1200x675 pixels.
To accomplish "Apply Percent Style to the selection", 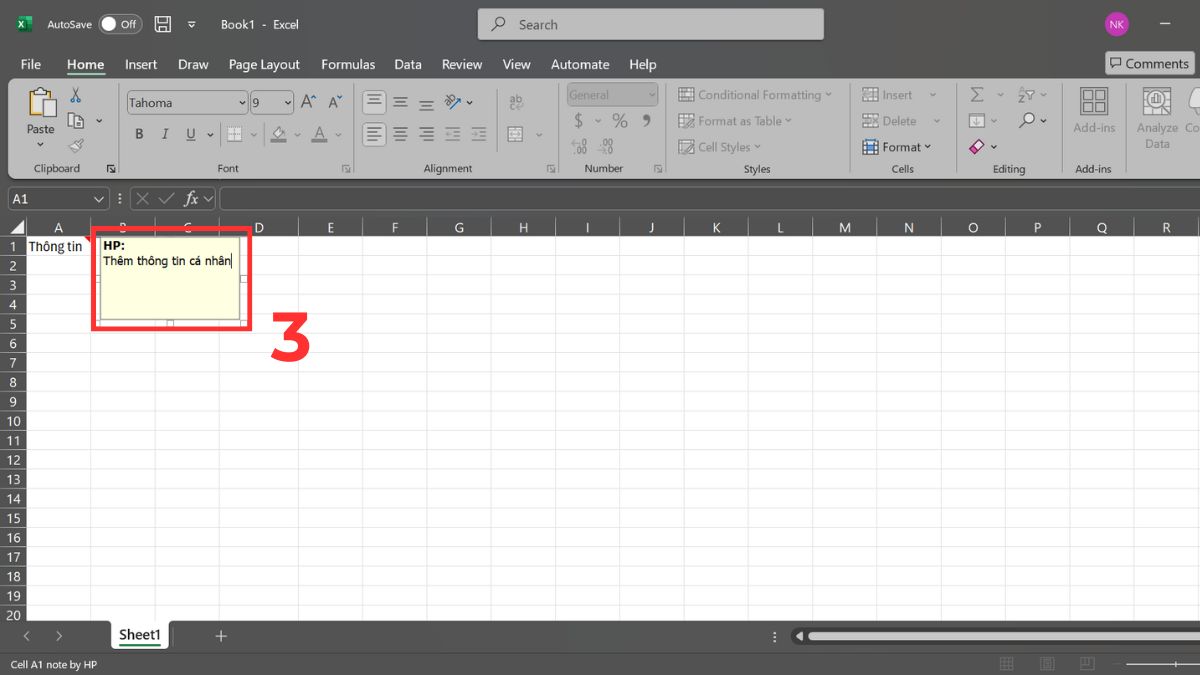I will tap(619, 120).
